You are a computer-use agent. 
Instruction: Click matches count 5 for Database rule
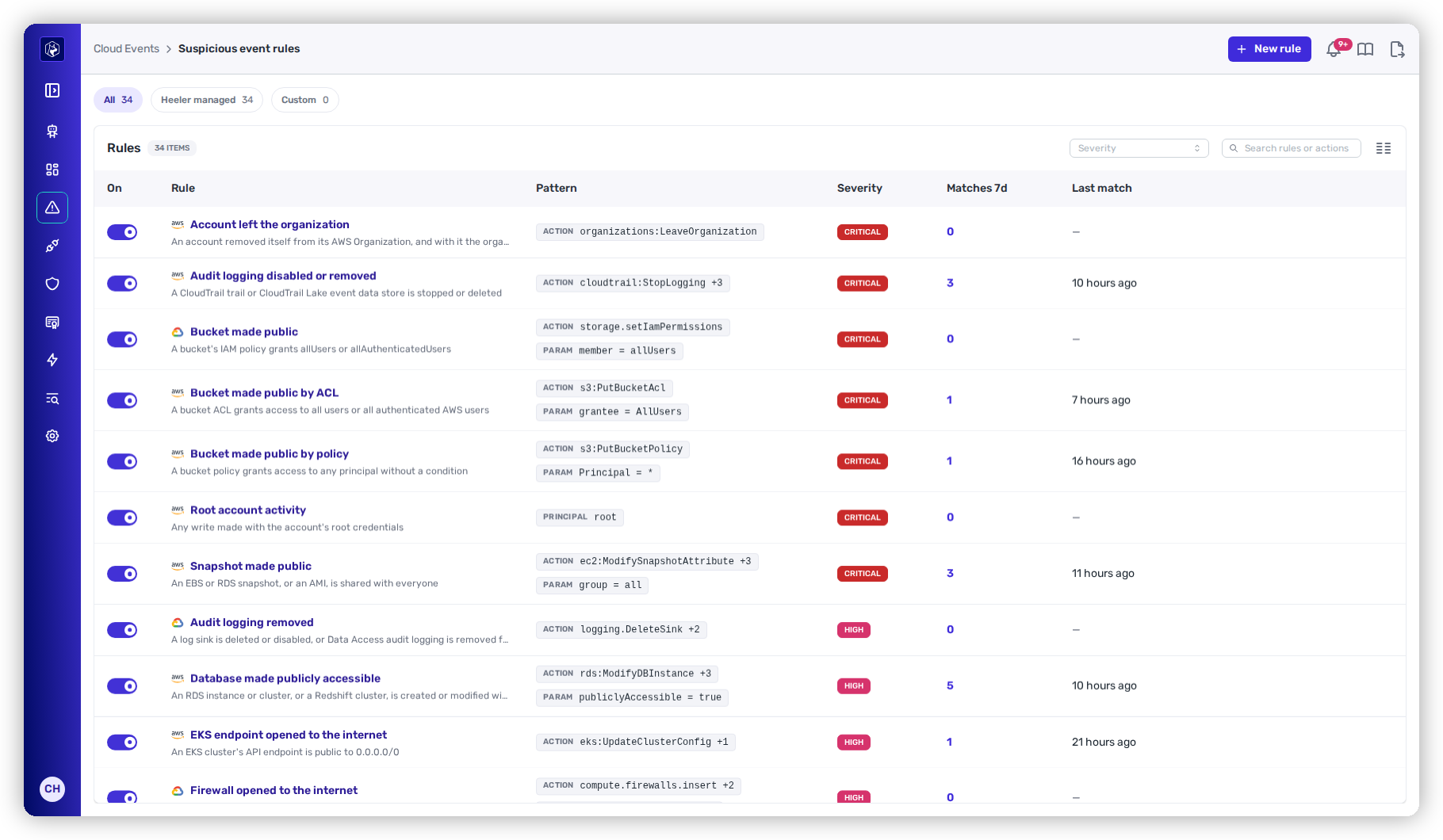tap(950, 685)
